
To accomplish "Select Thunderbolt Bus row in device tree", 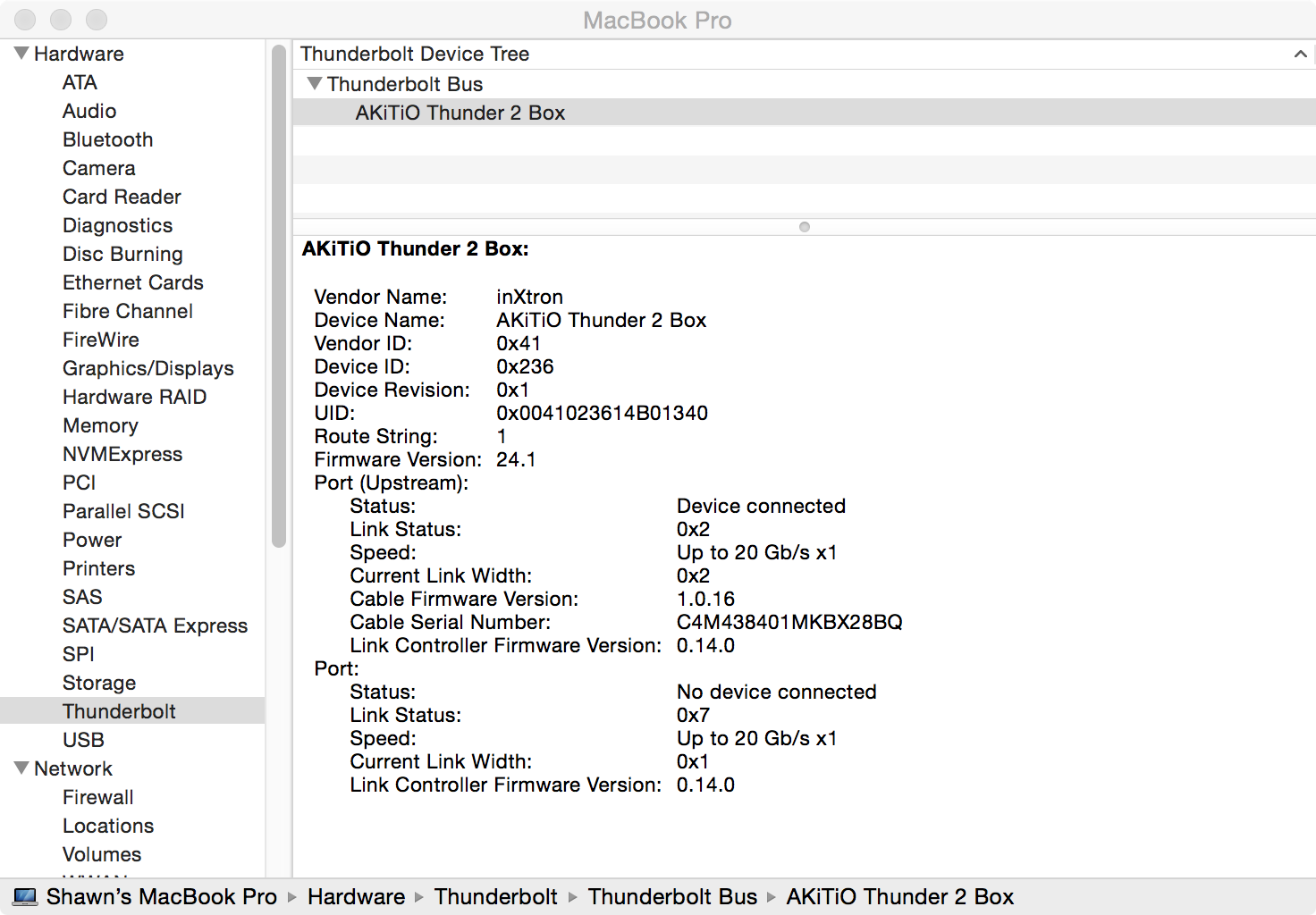I will tap(805, 84).
